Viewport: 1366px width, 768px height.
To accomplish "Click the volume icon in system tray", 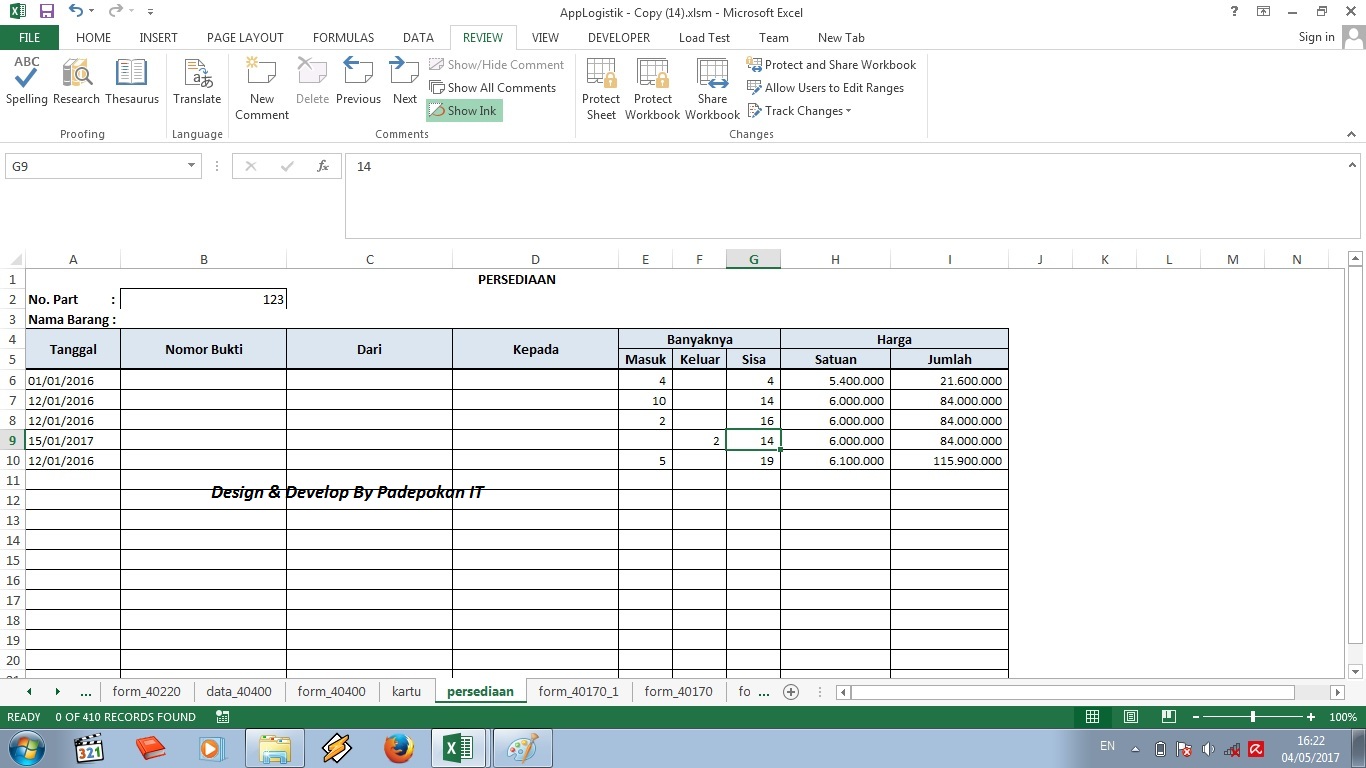I will coord(1208,749).
